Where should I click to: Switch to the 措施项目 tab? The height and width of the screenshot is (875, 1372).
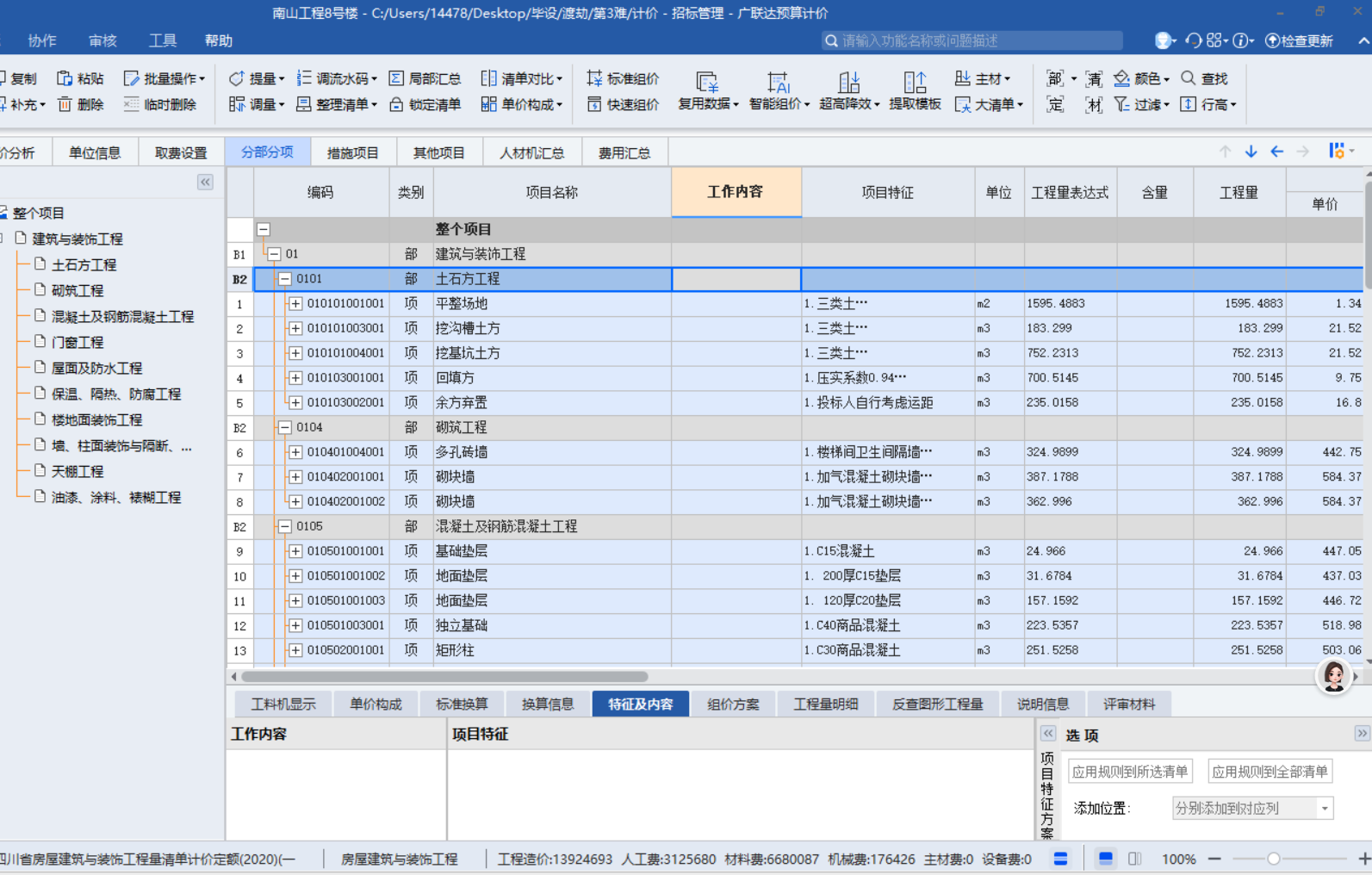352,152
